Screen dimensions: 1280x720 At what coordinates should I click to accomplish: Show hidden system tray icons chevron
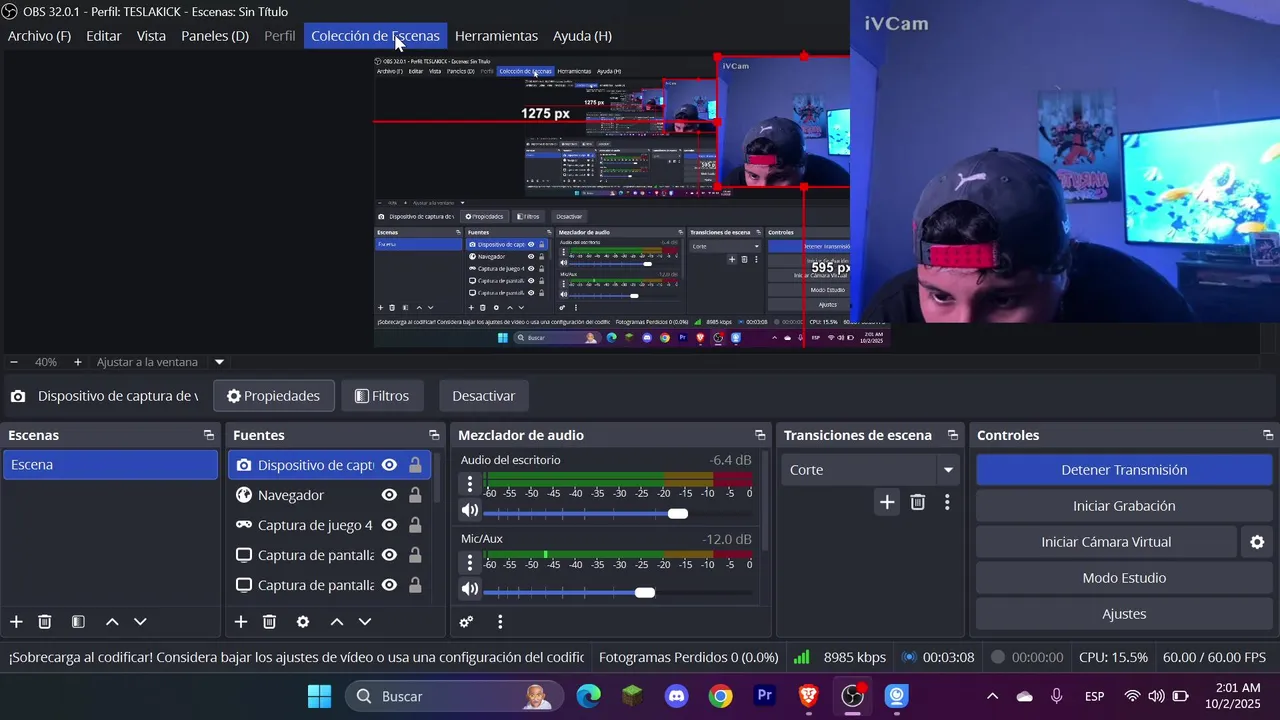click(992, 696)
